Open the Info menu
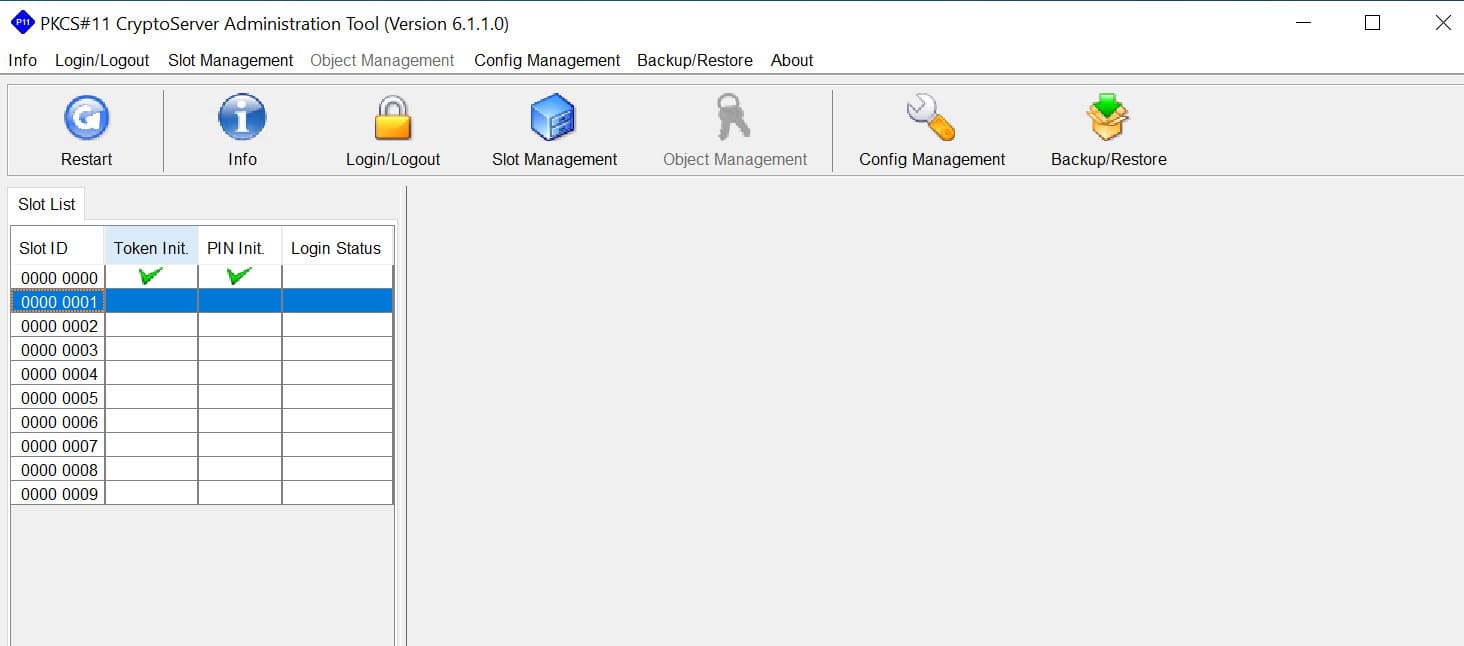 pos(22,60)
